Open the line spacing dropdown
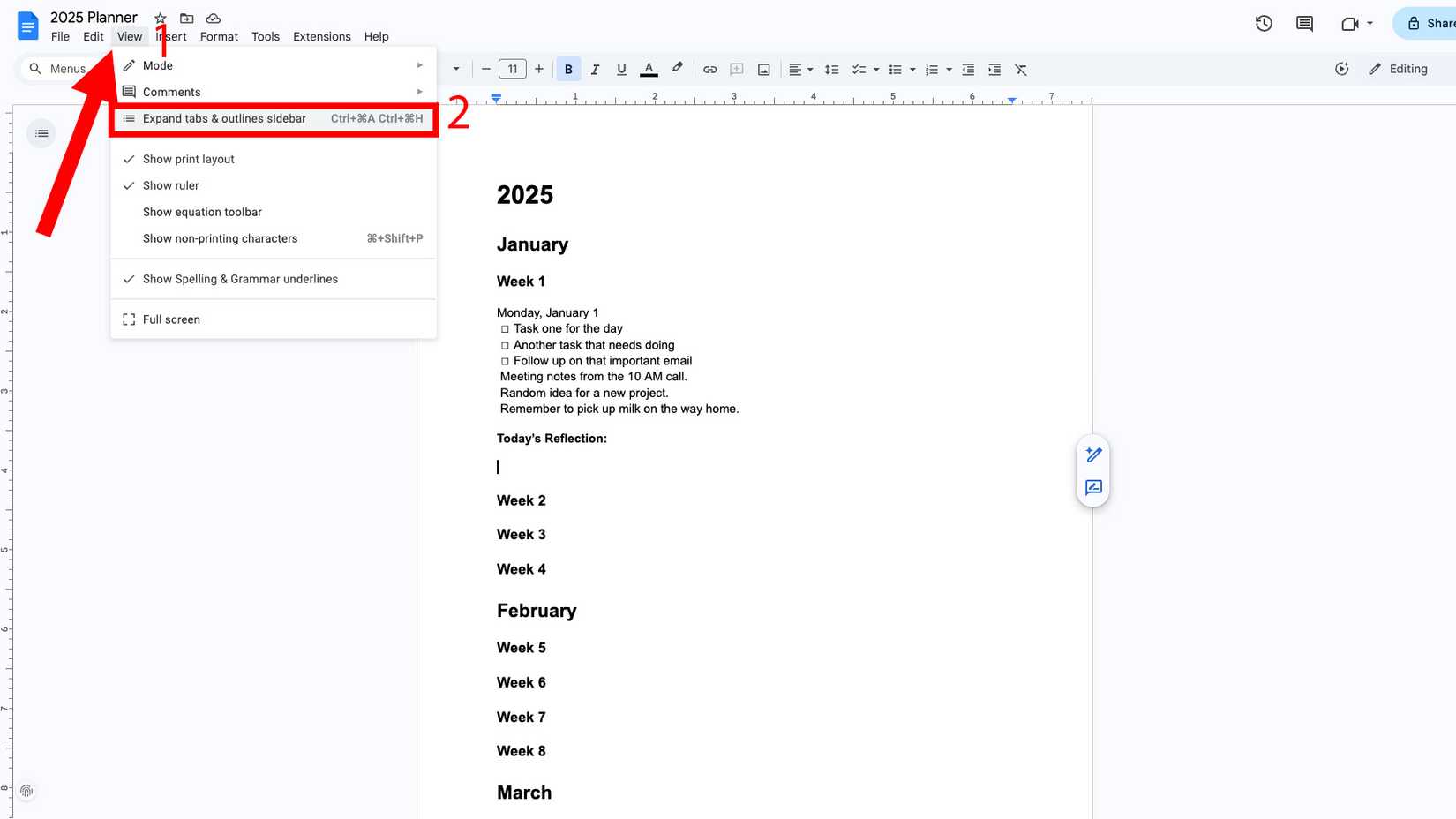This screenshot has height=819, width=1456. point(831,69)
